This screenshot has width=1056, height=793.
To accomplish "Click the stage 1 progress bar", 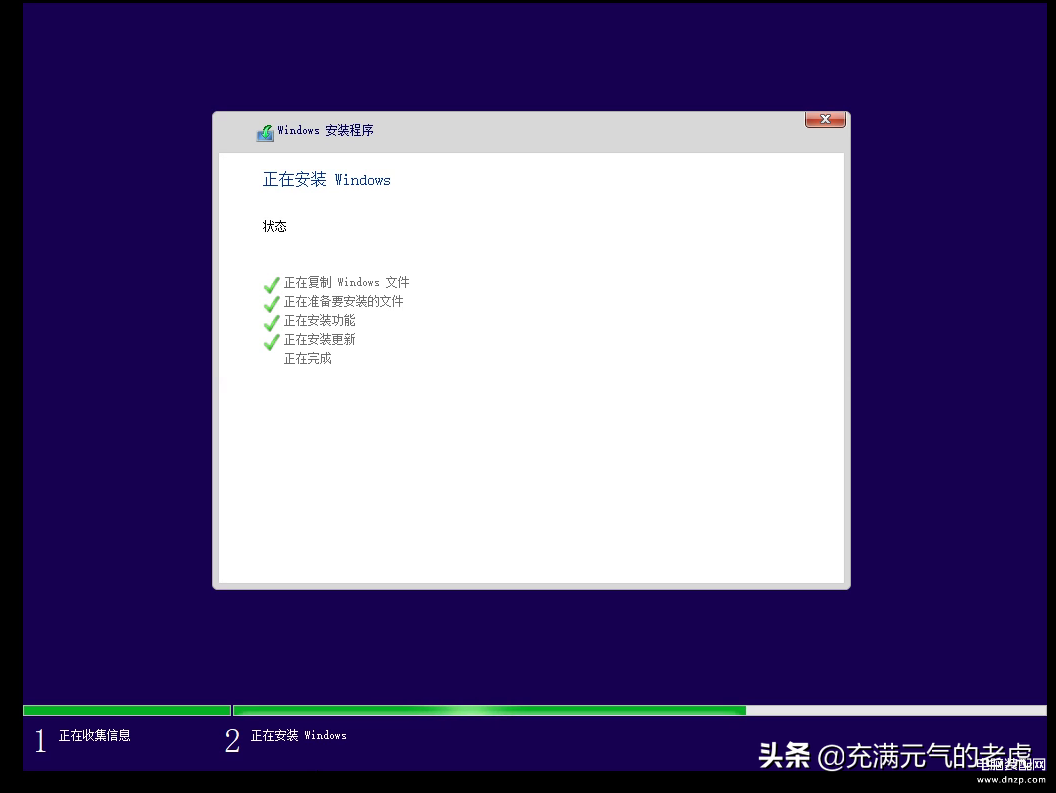I will (127, 710).
